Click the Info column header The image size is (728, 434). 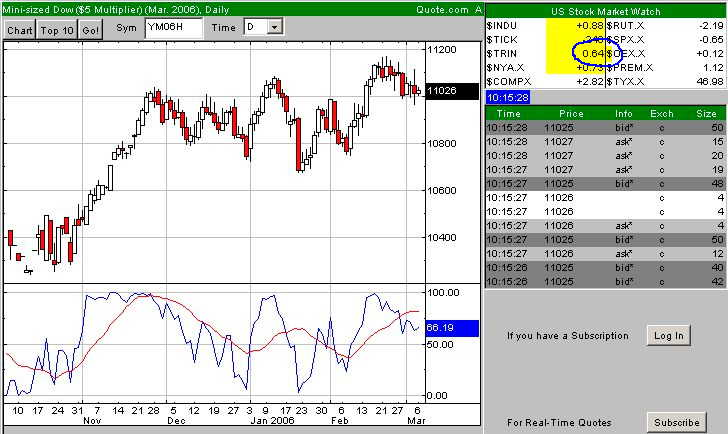(624, 114)
